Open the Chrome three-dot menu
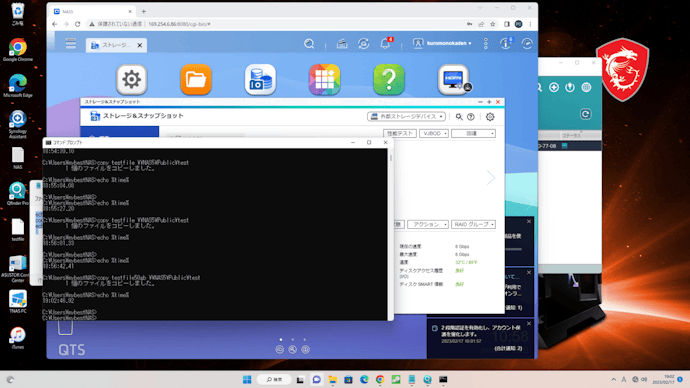This screenshot has height=388, width=690. coord(530,24)
